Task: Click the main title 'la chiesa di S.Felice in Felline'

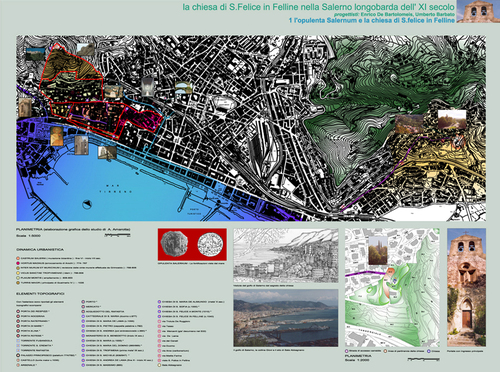Action: tap(240, 7)
